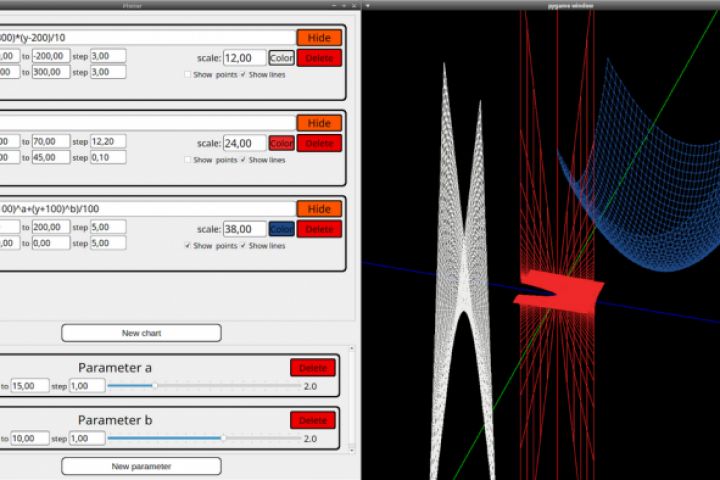Edit the 'to' field showing 0,00
Viewport: 720px width, 480px height.
[x=51, y=243]
